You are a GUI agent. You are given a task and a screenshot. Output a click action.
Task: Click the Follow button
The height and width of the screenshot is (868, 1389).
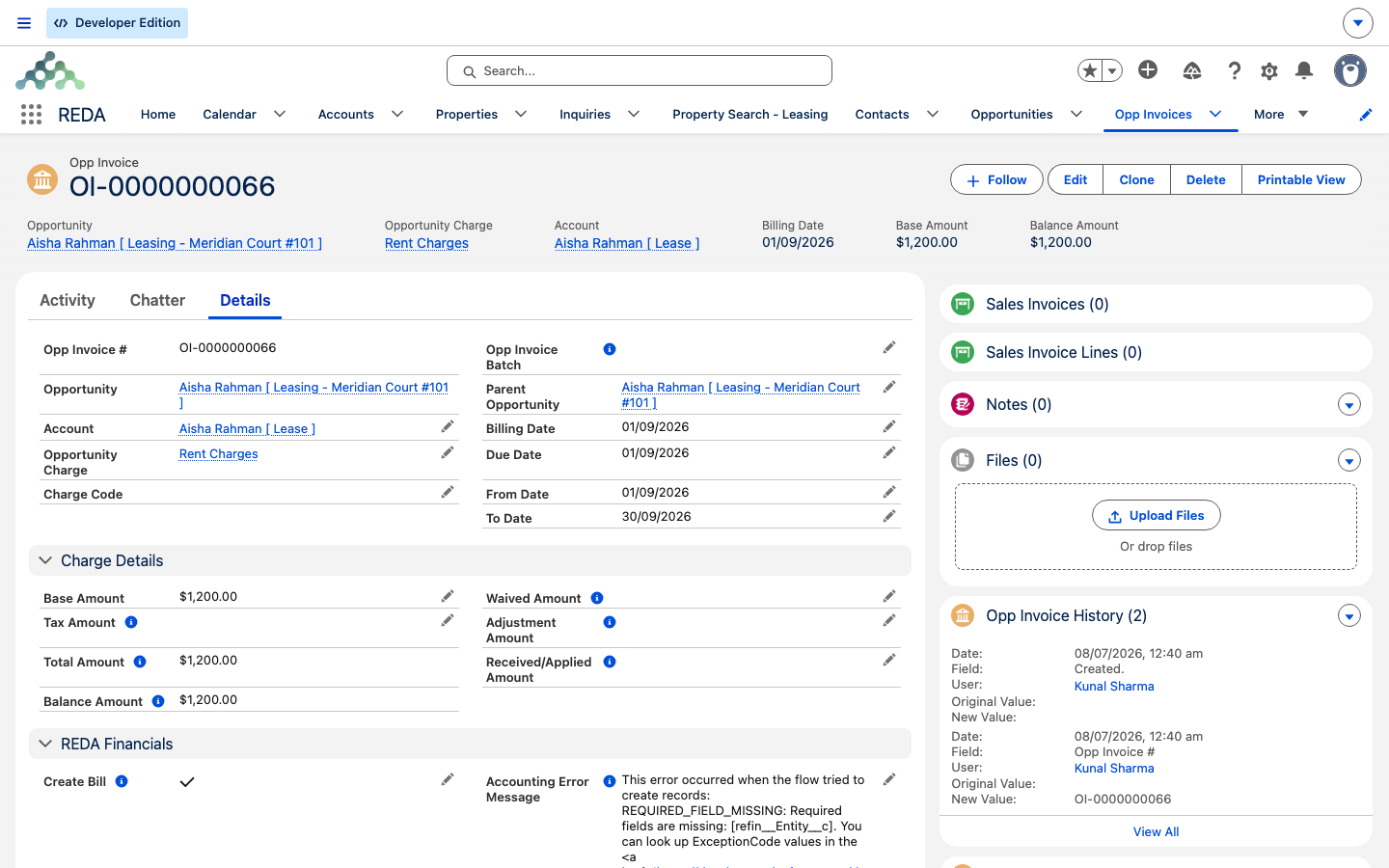(996, 180)
